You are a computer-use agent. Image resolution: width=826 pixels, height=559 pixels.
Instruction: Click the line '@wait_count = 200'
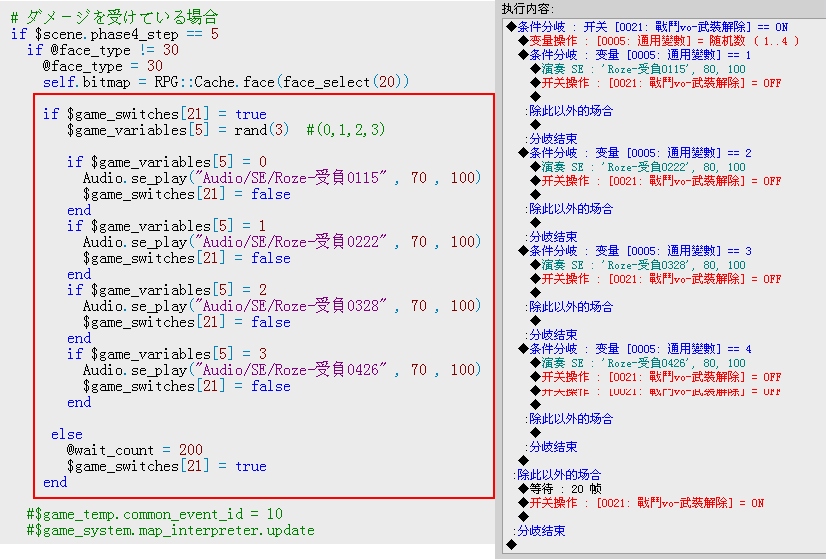pos(134,450)
